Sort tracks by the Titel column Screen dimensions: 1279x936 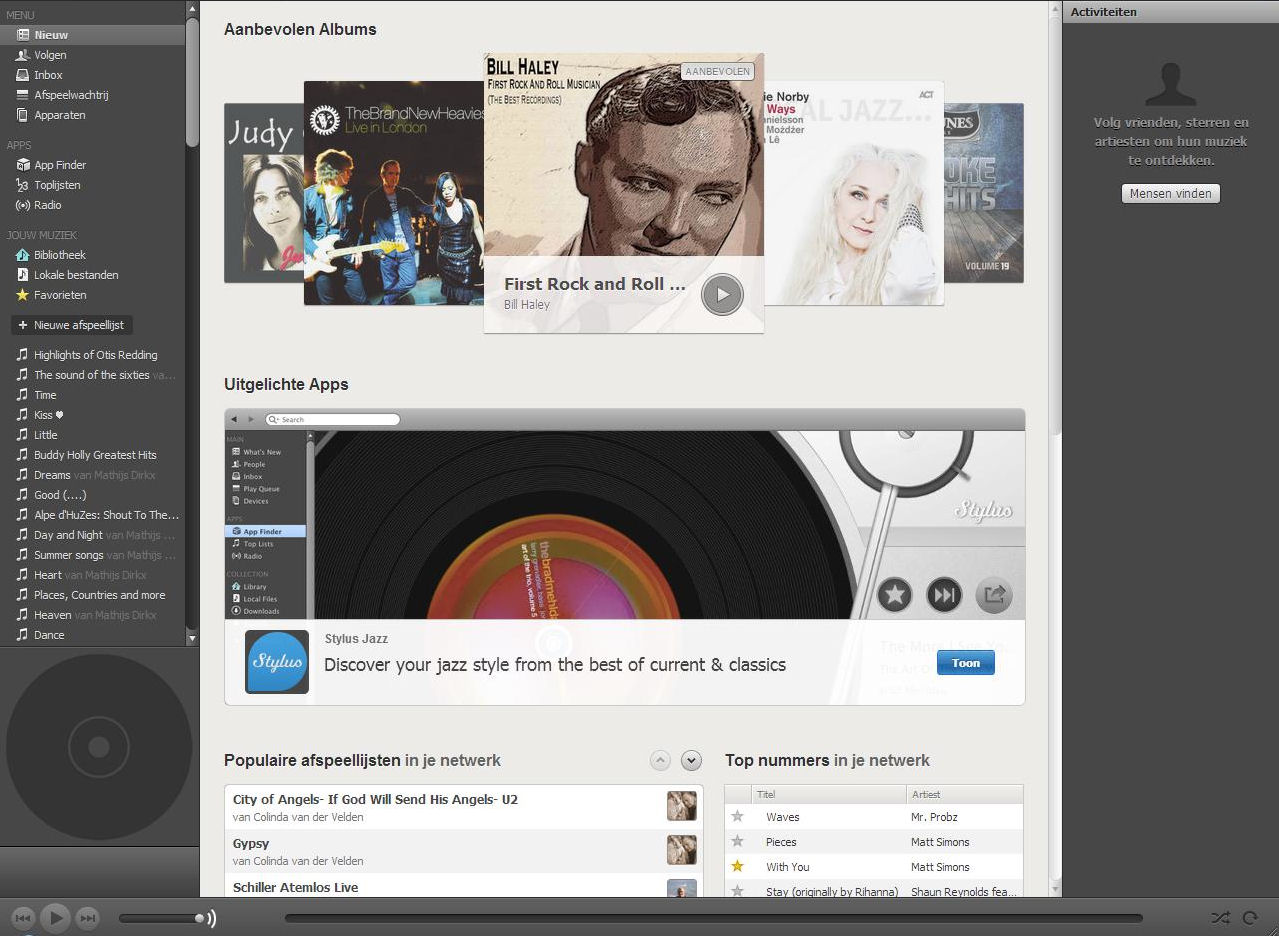(x=829, y=794)
